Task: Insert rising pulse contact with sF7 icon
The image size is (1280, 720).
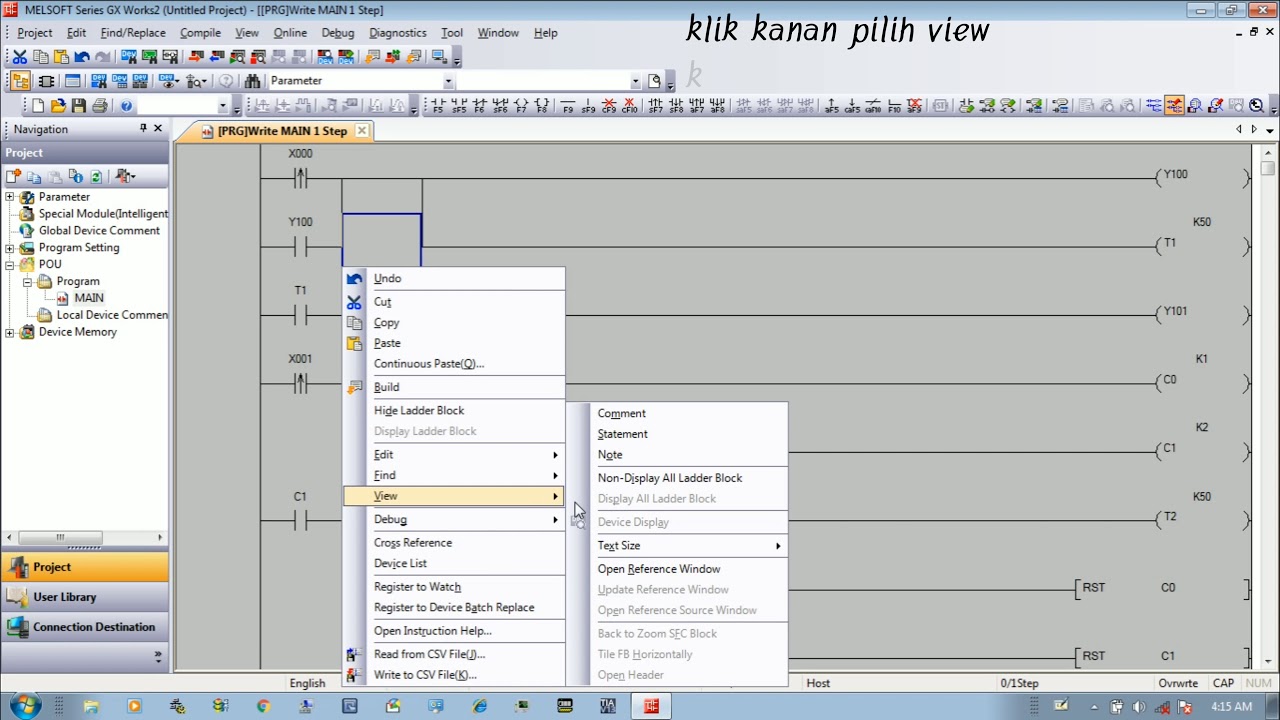Action: point(655,106)
